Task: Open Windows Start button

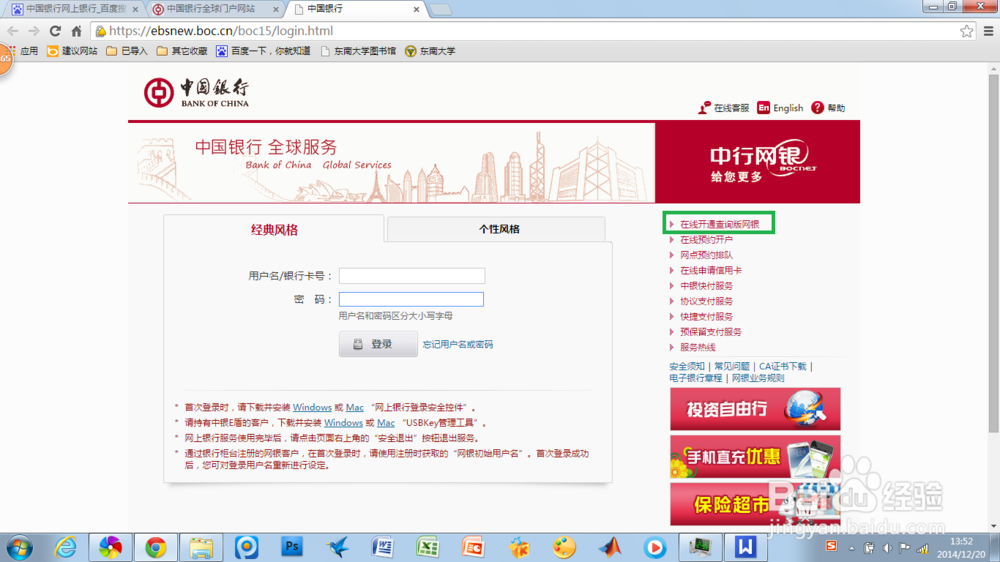Action: pyautogui.click(x=19, y=548)
